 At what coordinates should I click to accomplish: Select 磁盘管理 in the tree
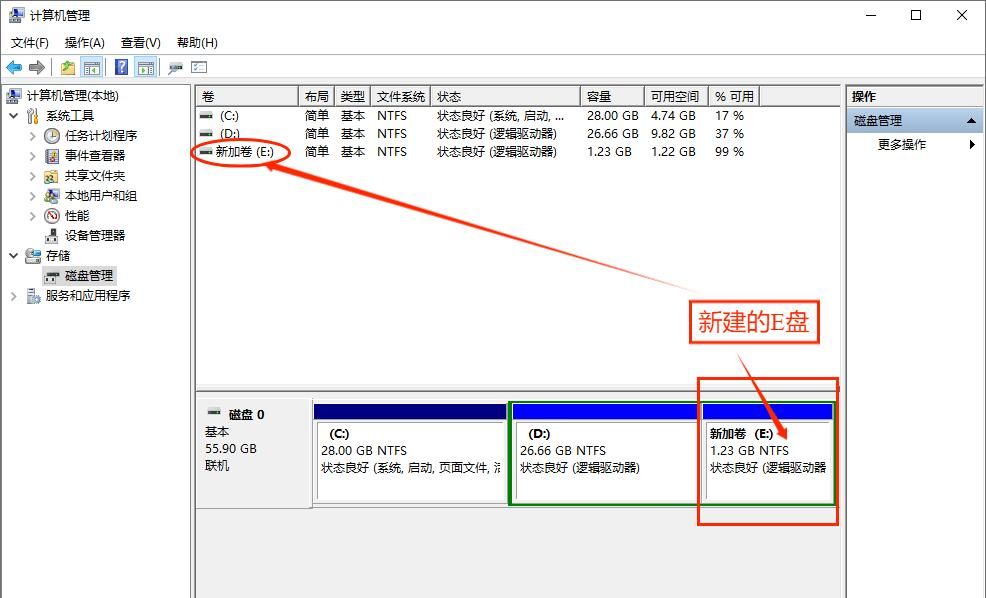click(89, 276)
